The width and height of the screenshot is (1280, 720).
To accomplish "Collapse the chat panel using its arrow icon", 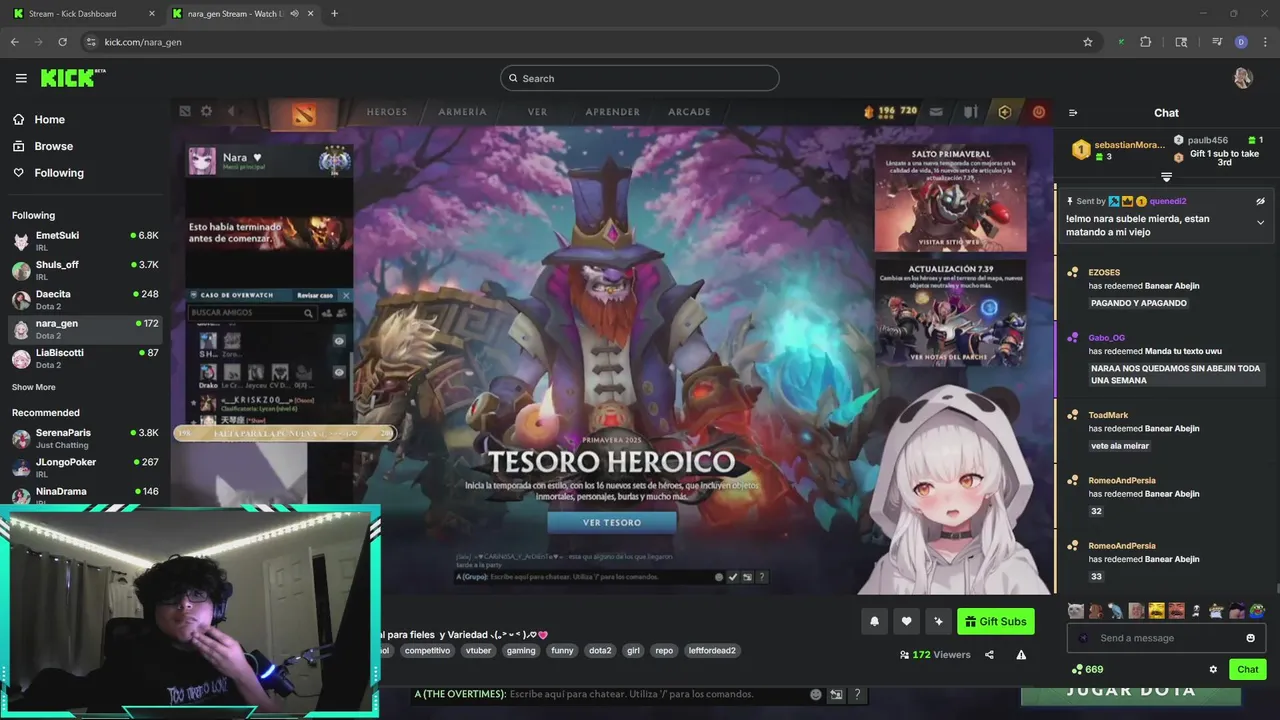I will pos(1073,113).
